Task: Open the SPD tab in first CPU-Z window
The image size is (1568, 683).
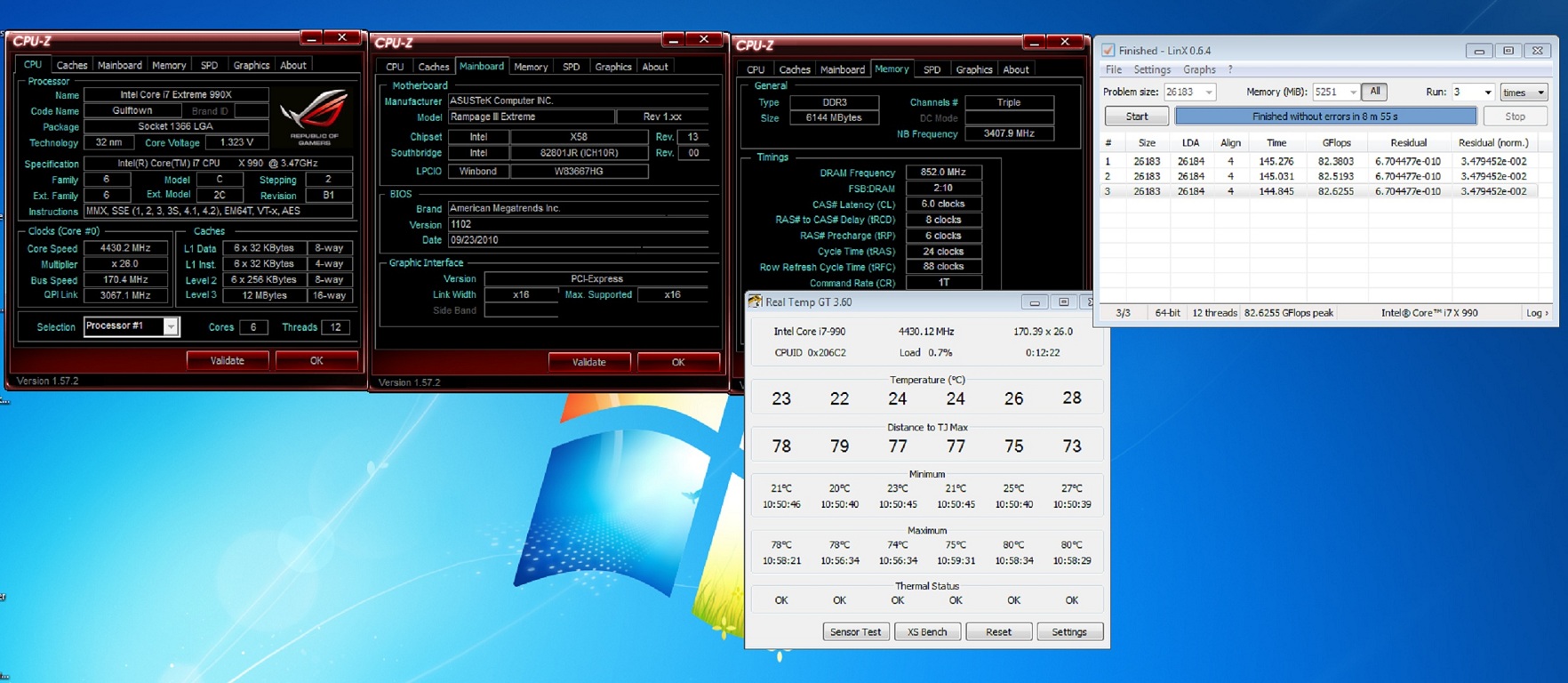Action: click(x=209, y=65)
